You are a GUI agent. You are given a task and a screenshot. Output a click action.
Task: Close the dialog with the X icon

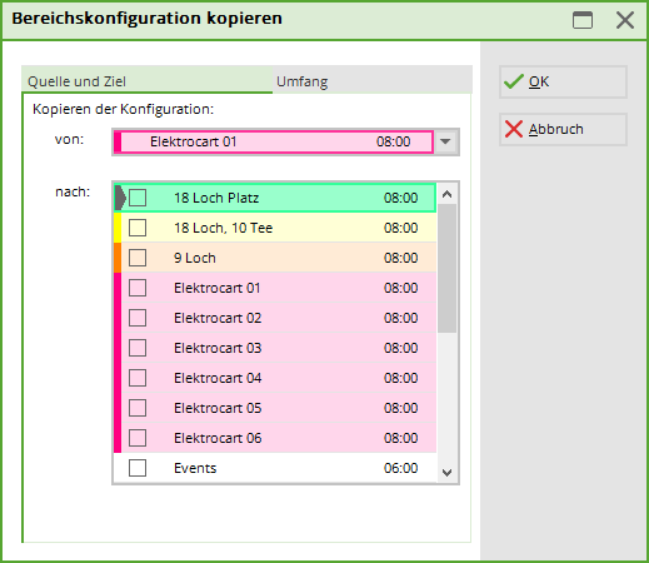[x=625, y=20]
